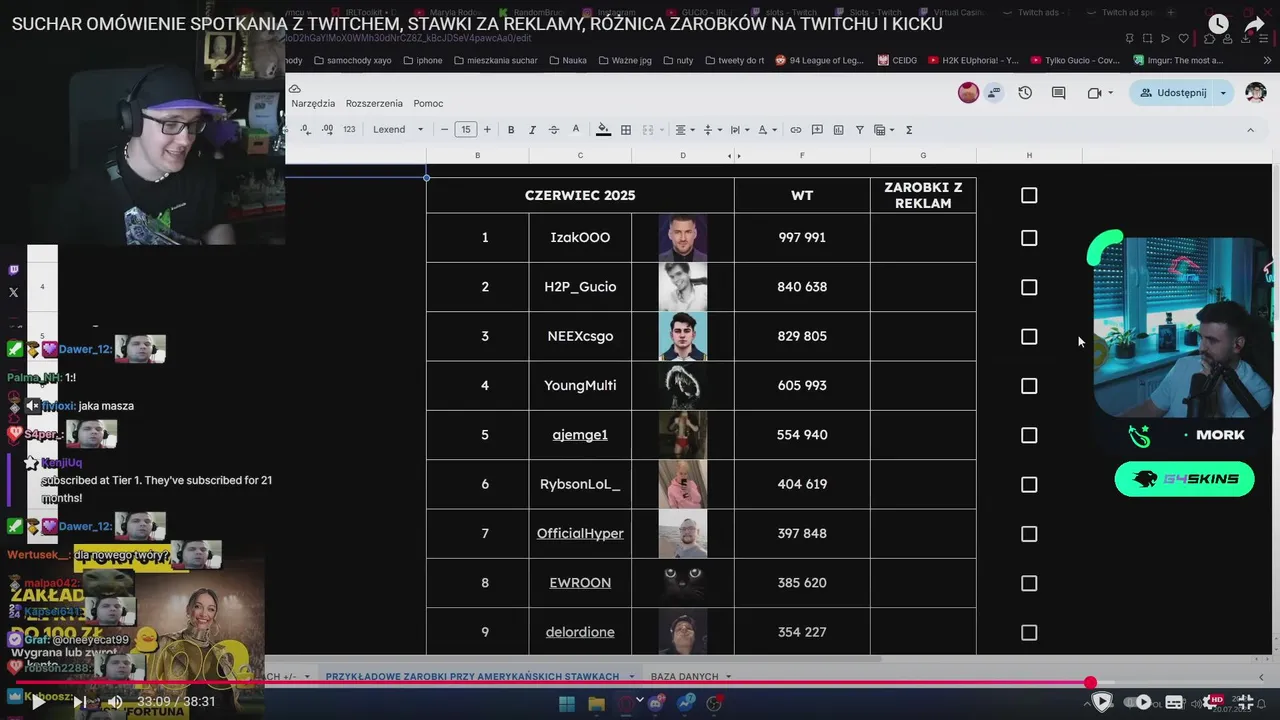Open the 123 number format menu

(x=349, y=129)
